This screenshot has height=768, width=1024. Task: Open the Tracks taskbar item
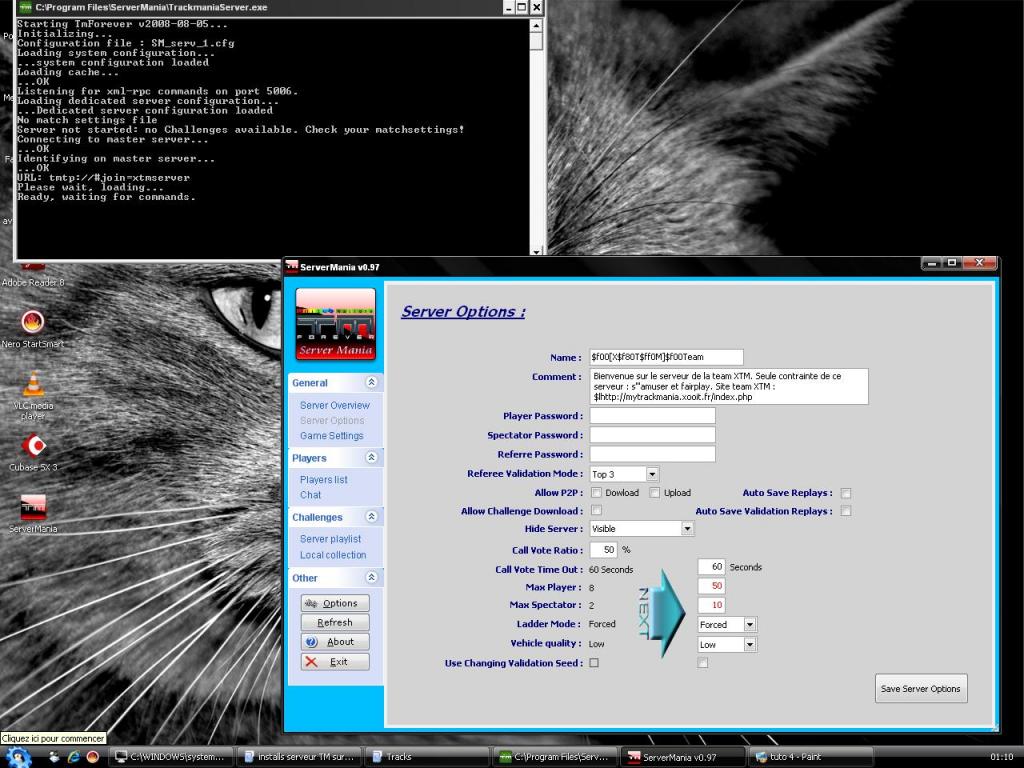[428, 757]
